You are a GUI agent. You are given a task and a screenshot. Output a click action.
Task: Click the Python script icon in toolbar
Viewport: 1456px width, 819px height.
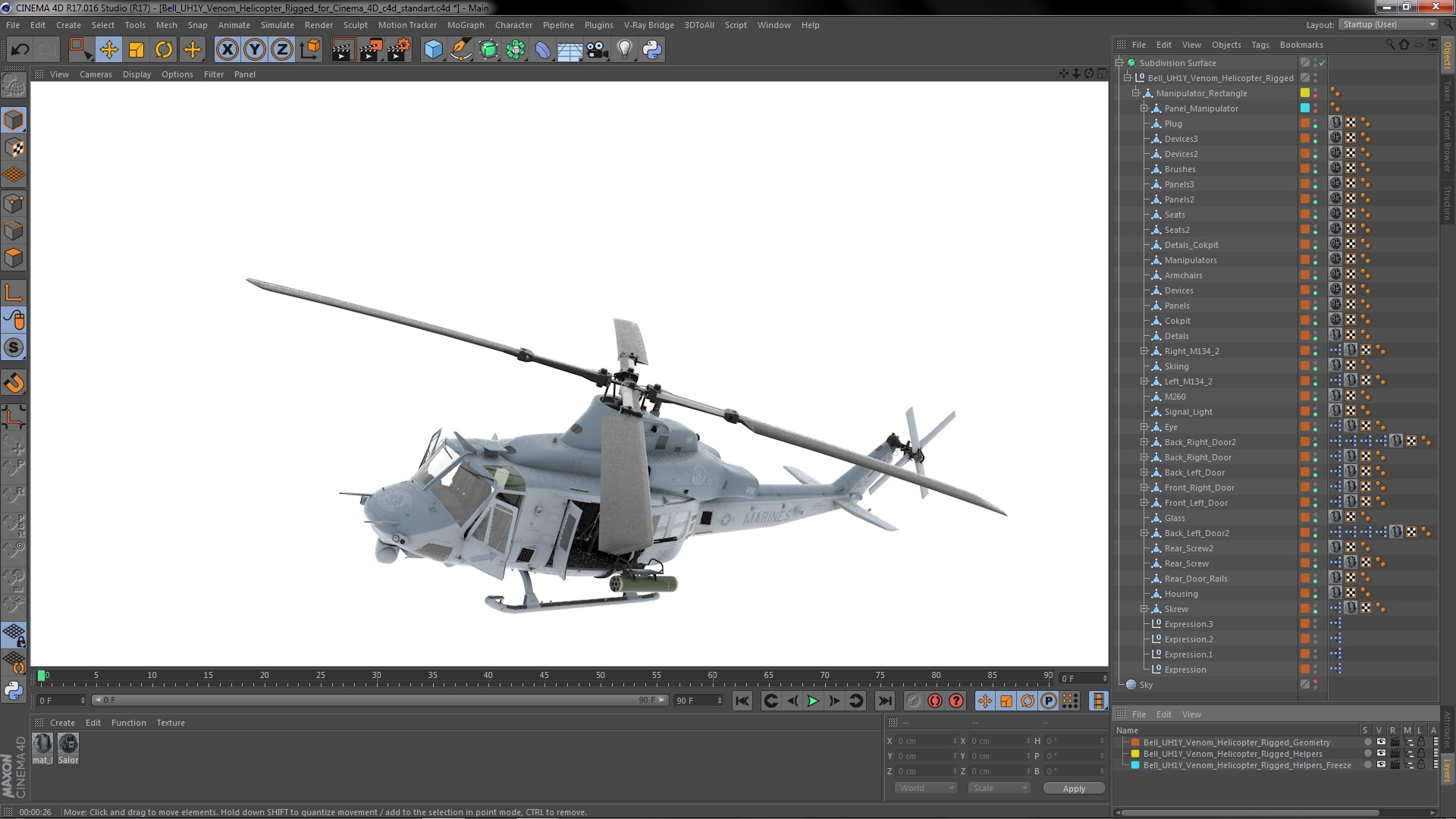click(652, 50)
